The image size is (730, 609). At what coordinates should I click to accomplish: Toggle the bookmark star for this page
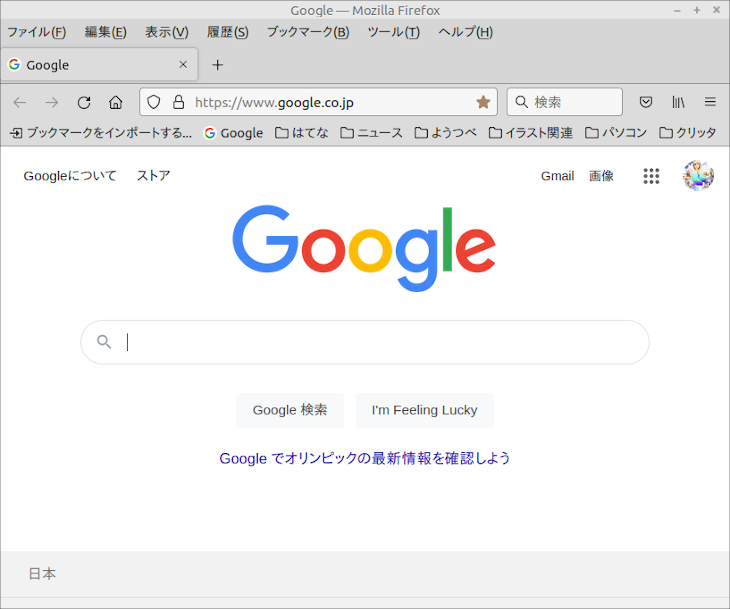tap(483, 102)
